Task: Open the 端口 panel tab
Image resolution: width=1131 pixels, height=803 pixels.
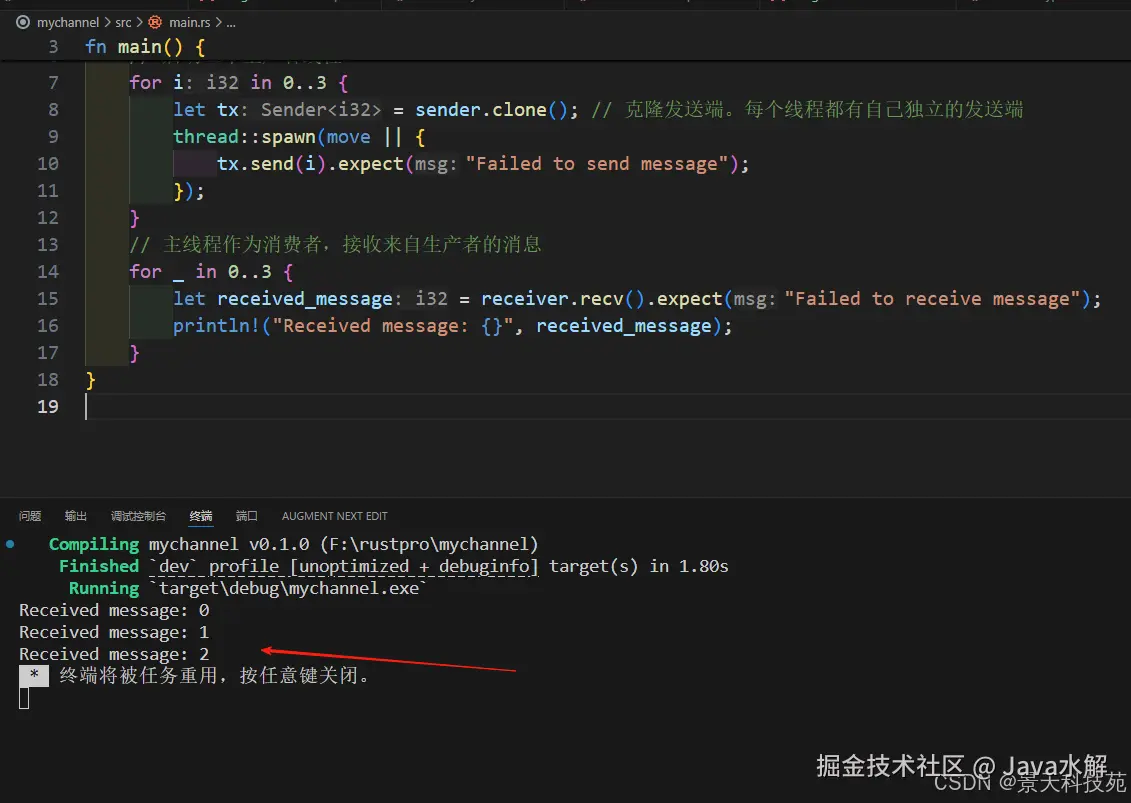Action: (x=247, y=516)
